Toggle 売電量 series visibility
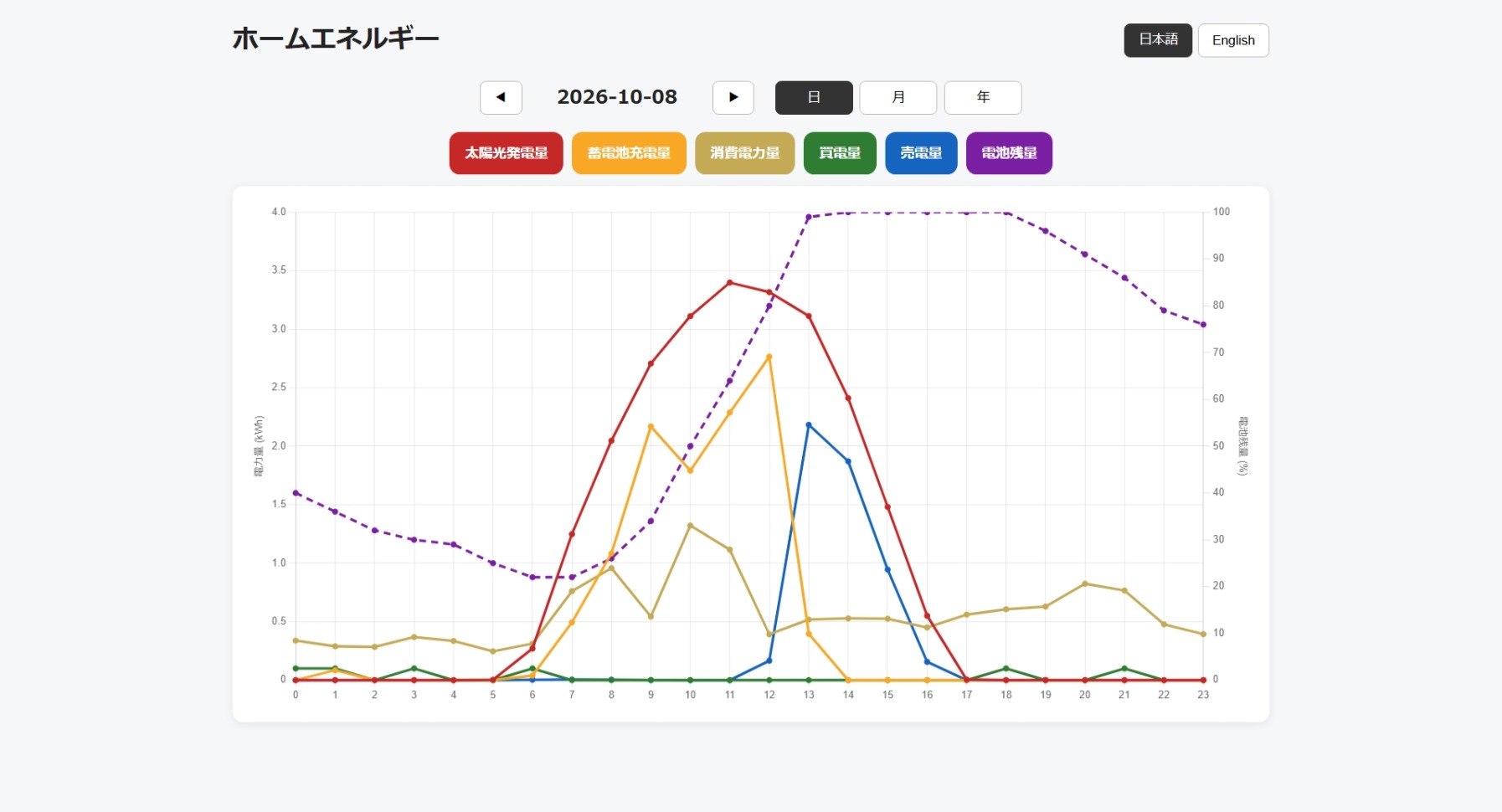1502x812 pixels. pos(921,153)
